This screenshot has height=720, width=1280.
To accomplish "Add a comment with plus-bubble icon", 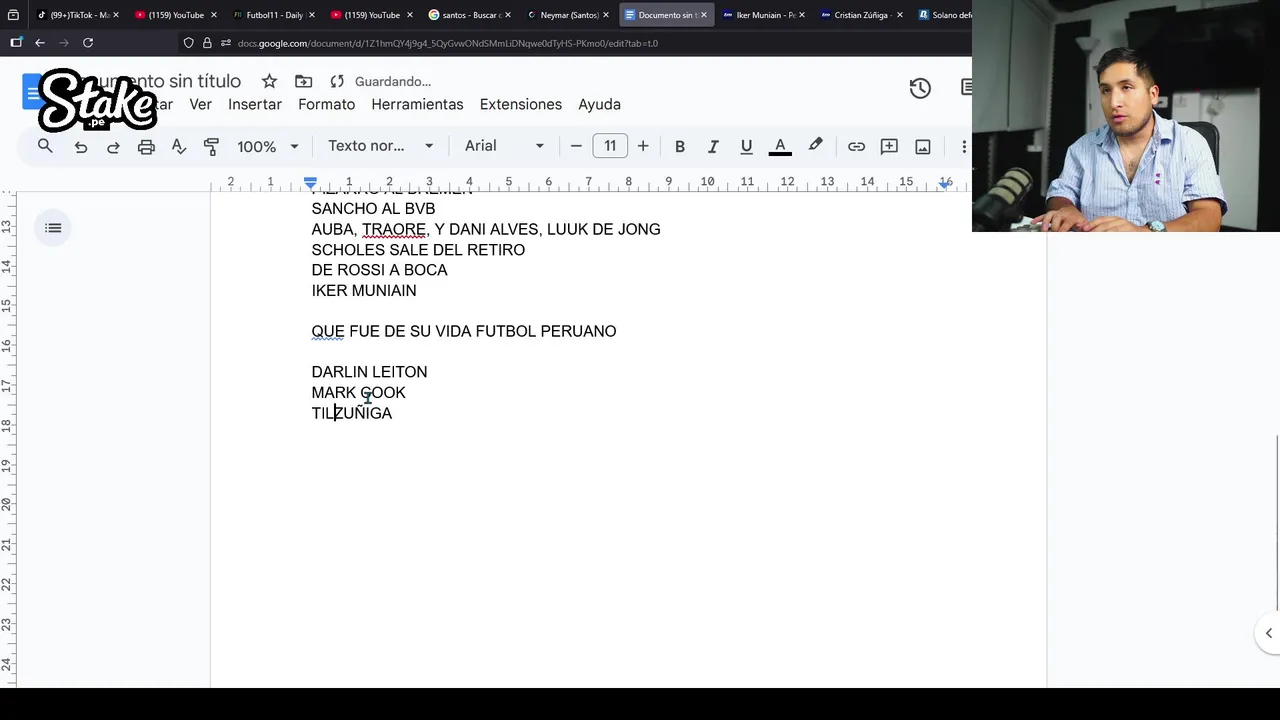I will [x=889, y=146].
